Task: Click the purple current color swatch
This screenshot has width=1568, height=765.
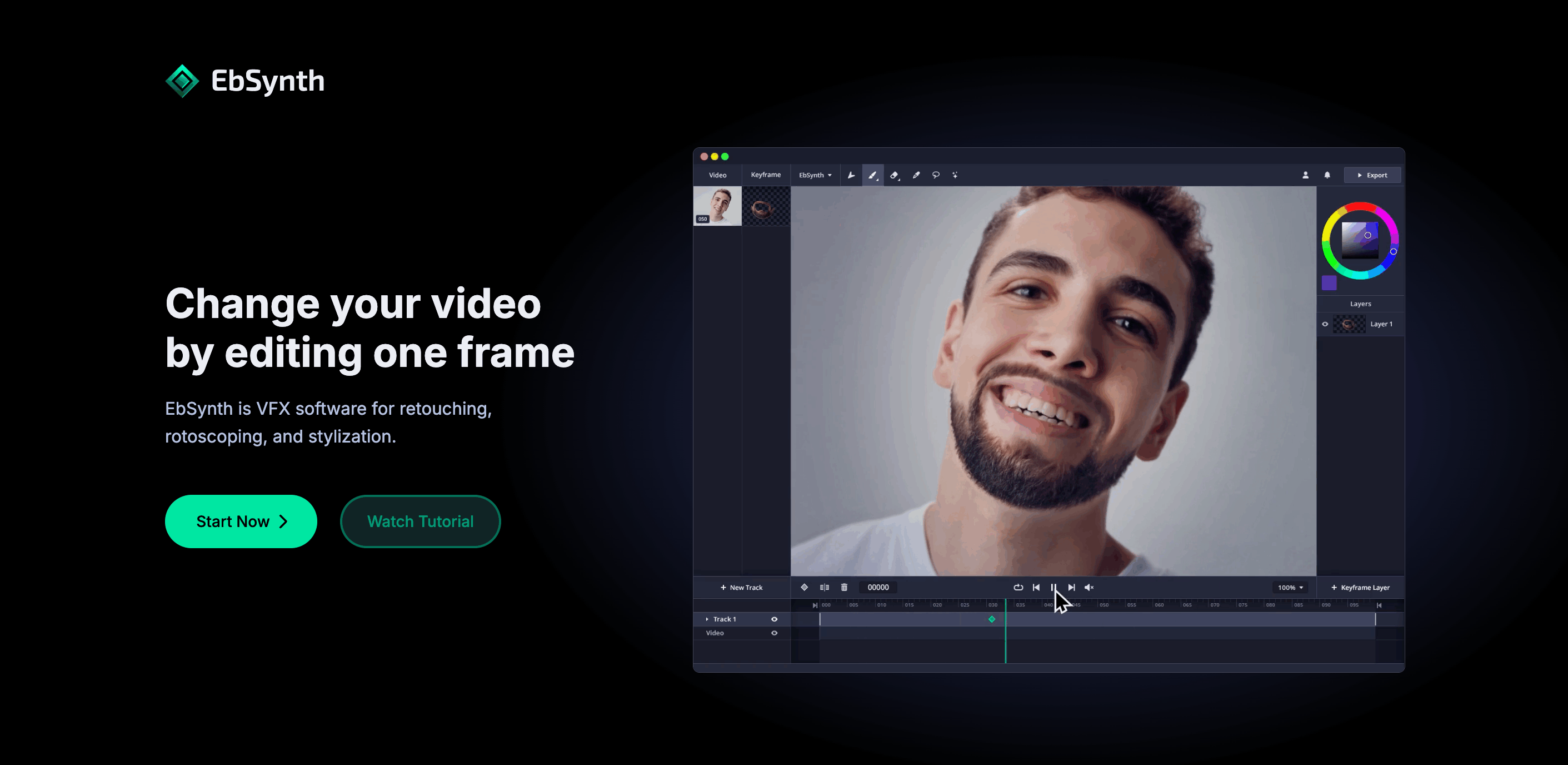Action: [1330, 282]
